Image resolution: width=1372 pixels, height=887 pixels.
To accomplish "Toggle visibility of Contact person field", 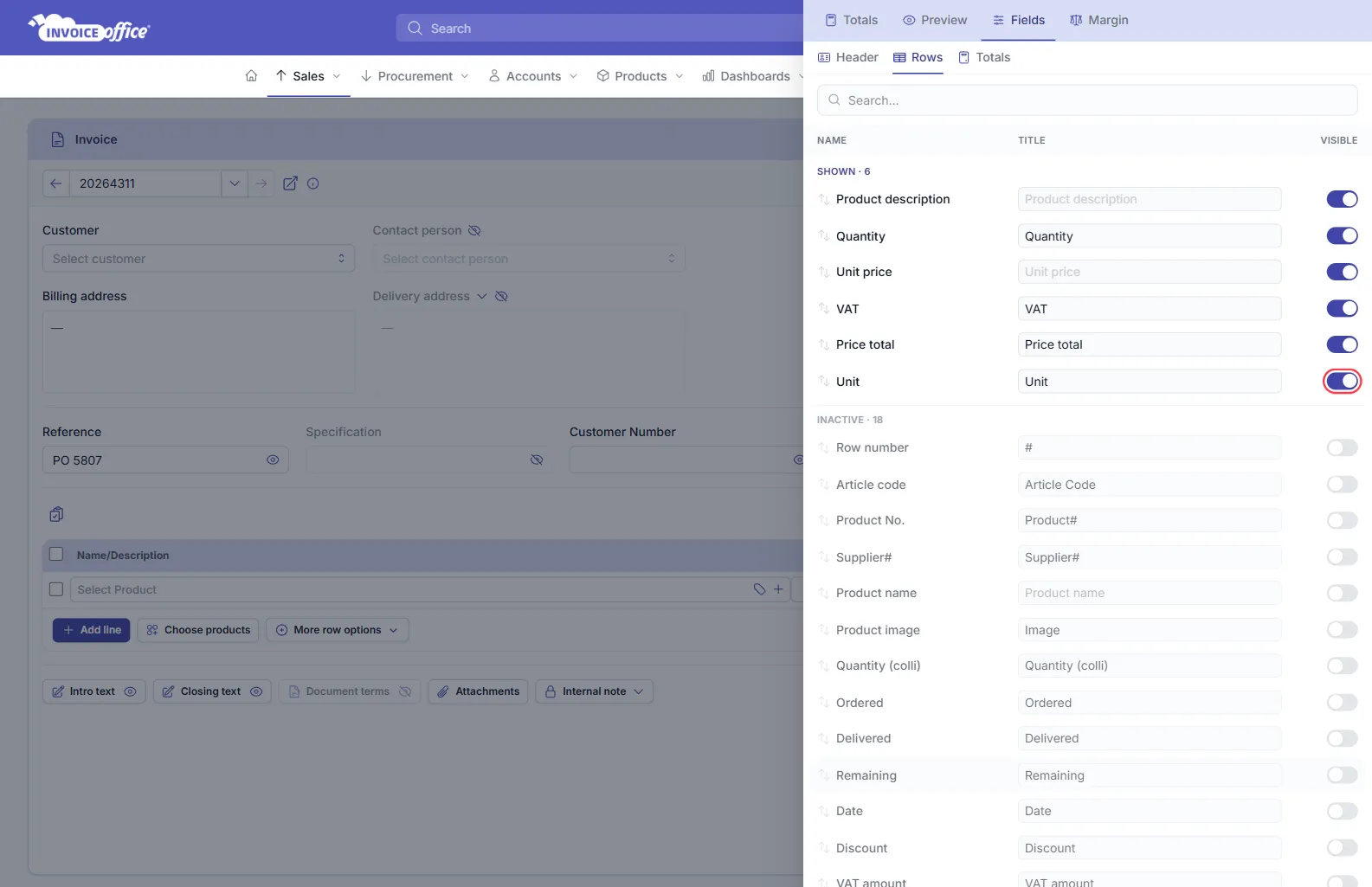I will pos(474,230).
